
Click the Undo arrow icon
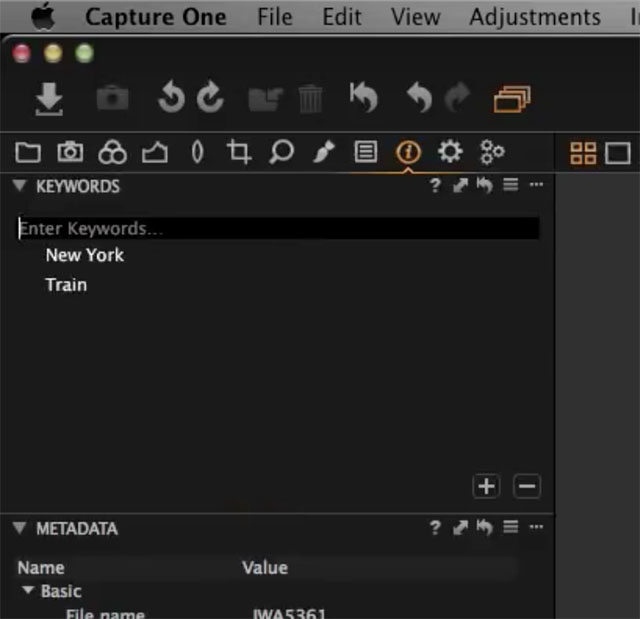(420, 97)
